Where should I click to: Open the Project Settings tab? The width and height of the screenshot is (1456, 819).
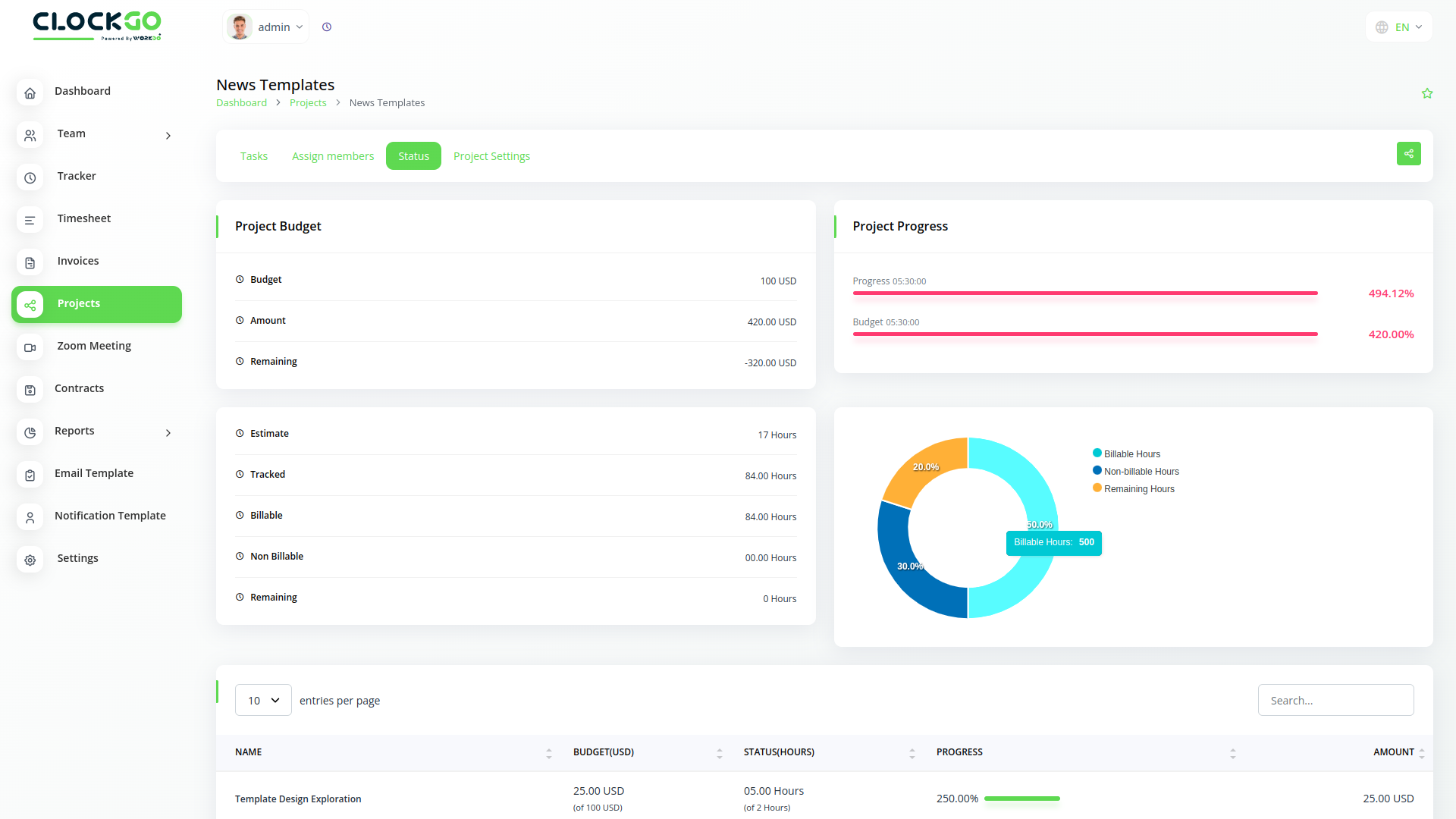[x=491, y=156]
